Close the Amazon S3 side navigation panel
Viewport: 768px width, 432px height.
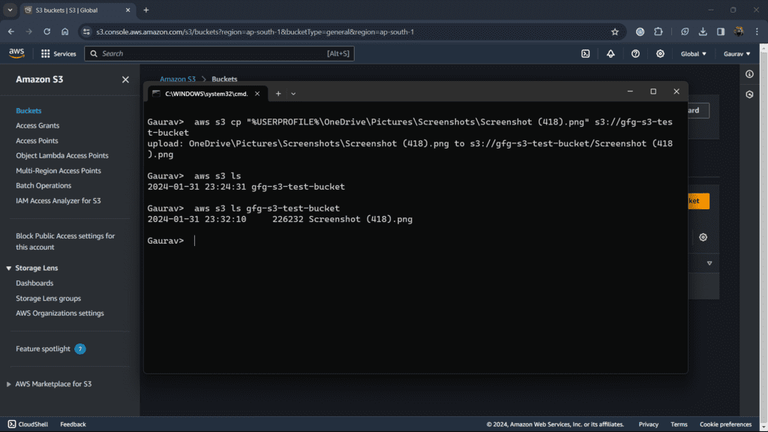[x=125, y=79]
